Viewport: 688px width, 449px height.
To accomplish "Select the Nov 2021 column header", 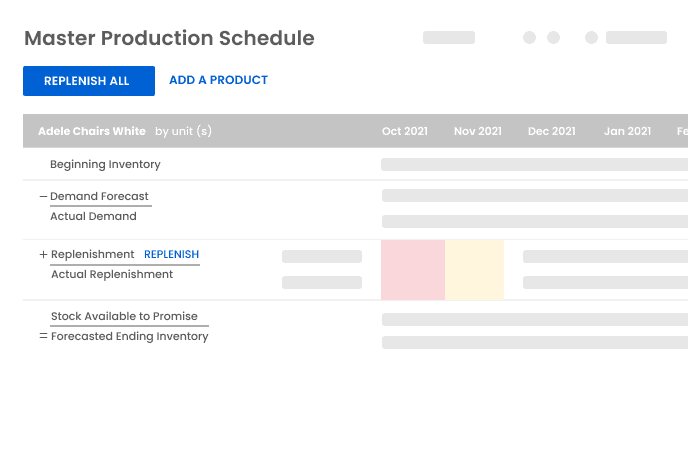I will (x=477, y=131).
